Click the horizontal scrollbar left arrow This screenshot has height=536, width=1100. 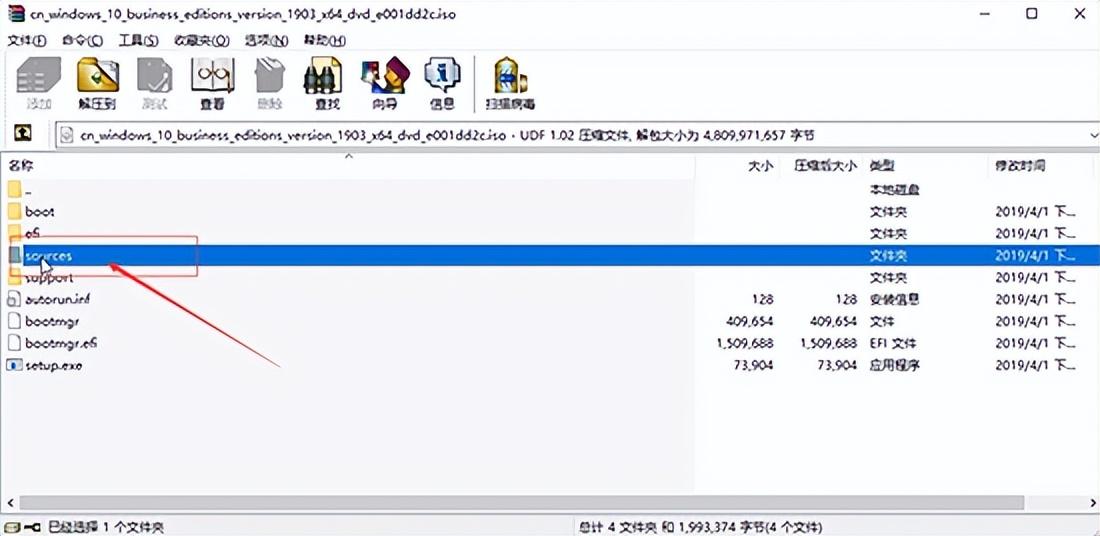pyautogui.click(x=9, y=503)
